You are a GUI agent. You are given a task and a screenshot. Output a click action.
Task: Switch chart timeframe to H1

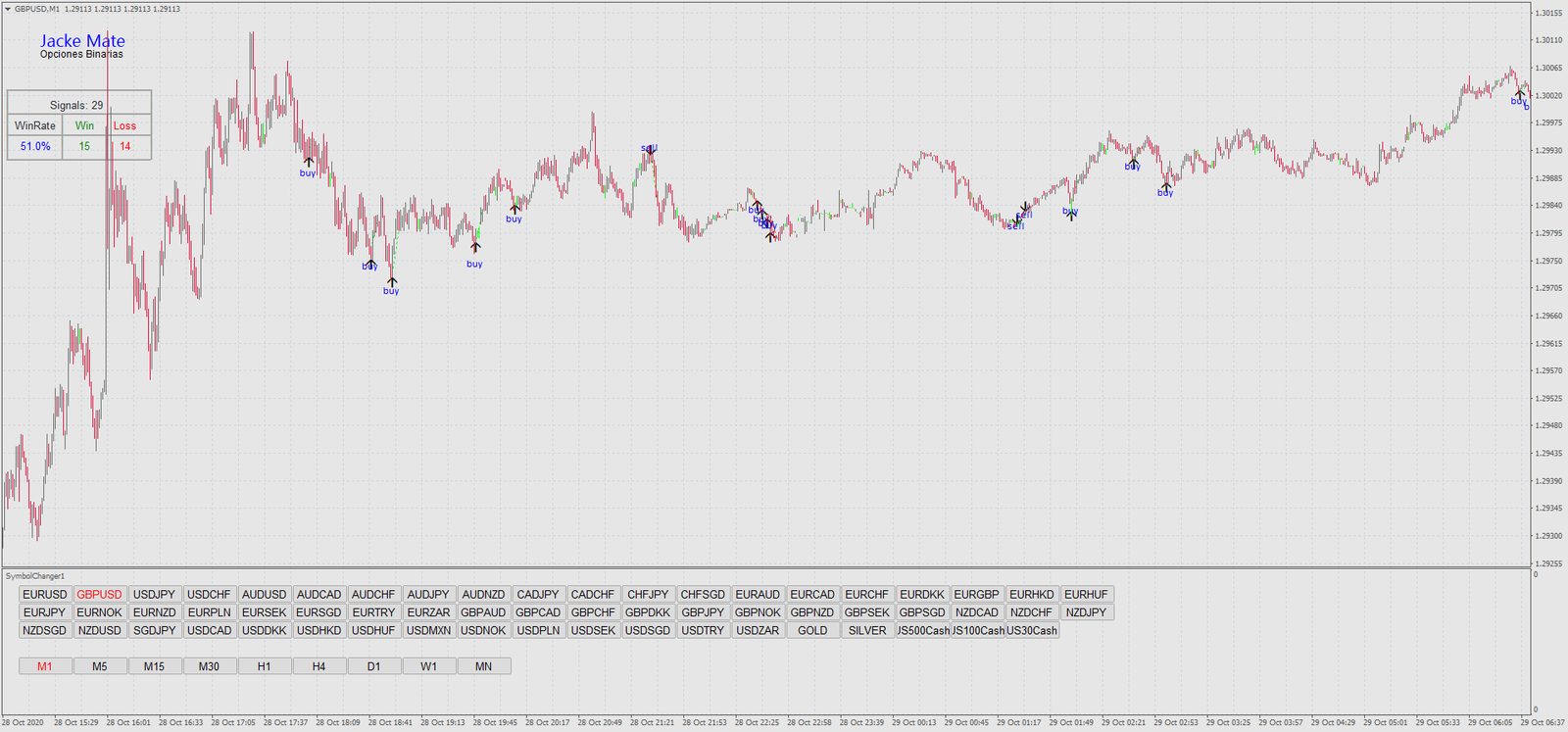pyautogui.click(x=264, y=666)
